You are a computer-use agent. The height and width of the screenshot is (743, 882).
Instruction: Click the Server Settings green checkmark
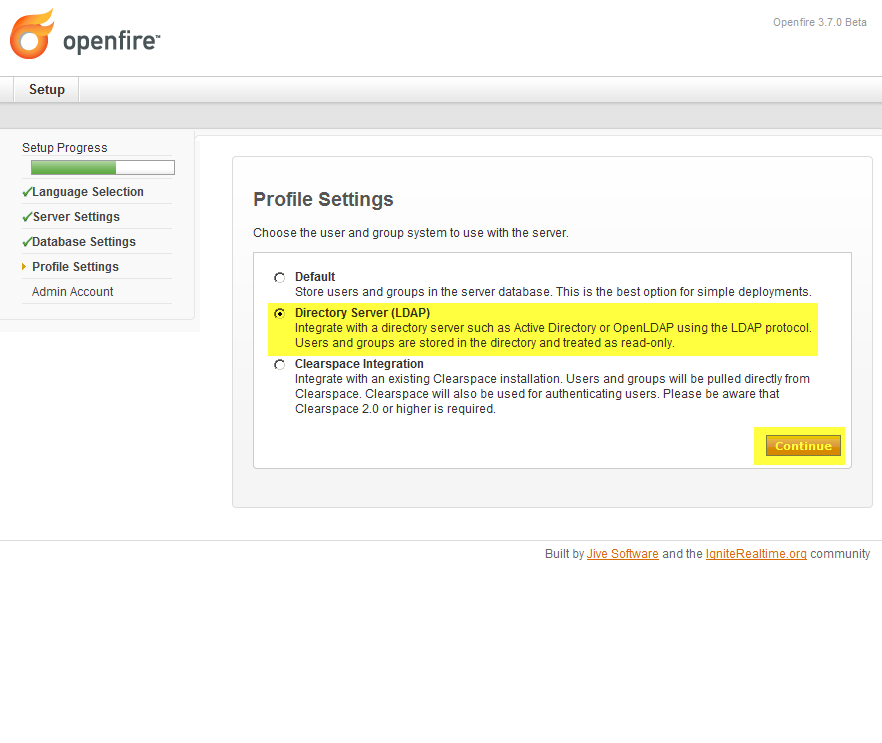pyautogui.click(x=26, y=217)
